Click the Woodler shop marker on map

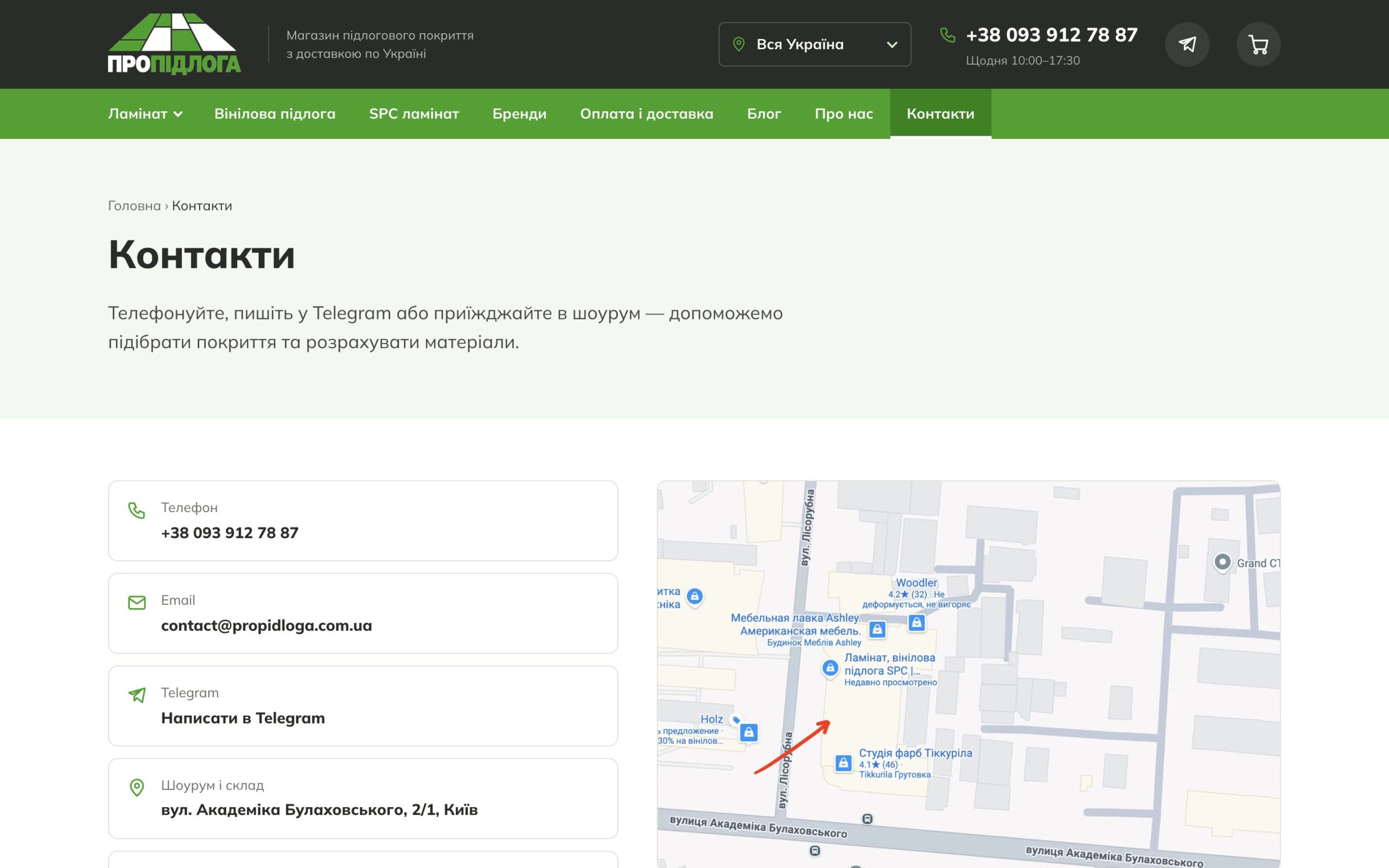click(916, 622)
